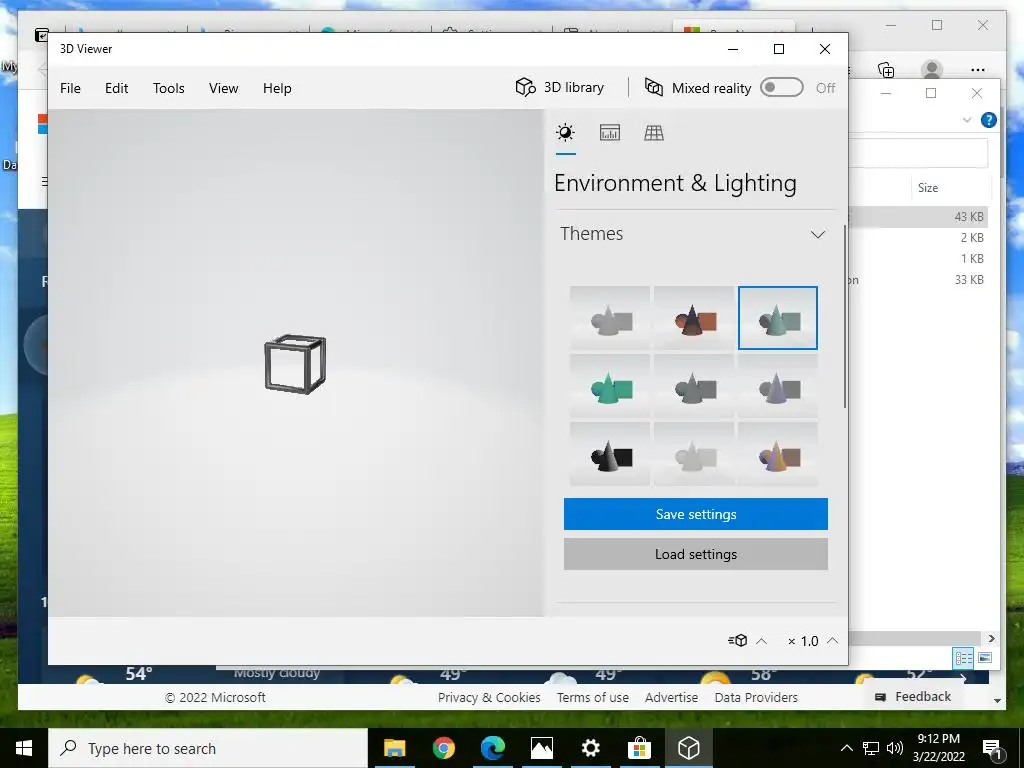
Task: Click Explorer horizontal scrollbar right arrow
Action: 991,639
